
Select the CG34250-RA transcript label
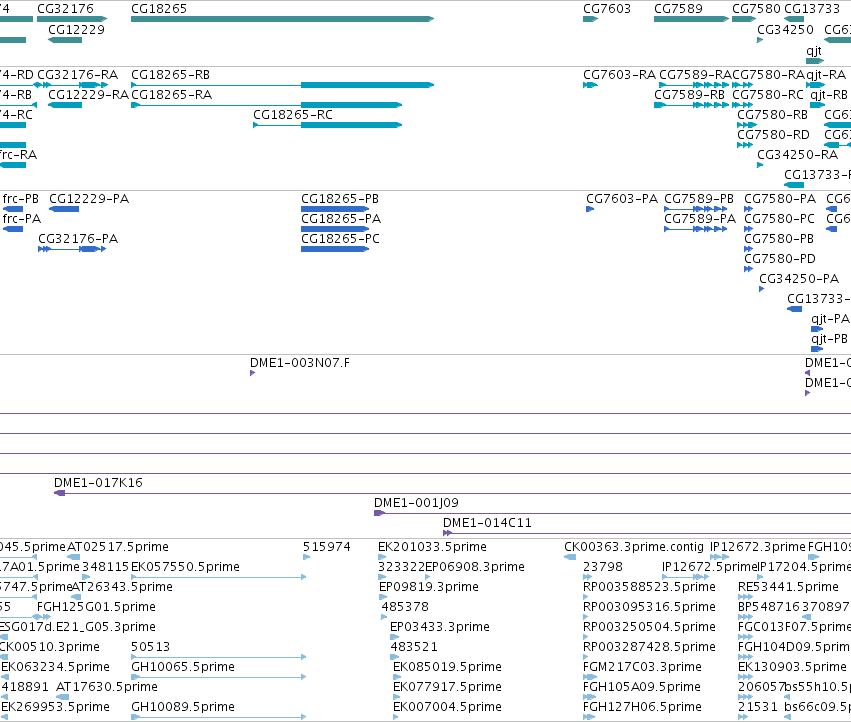[x=798, y=154]
